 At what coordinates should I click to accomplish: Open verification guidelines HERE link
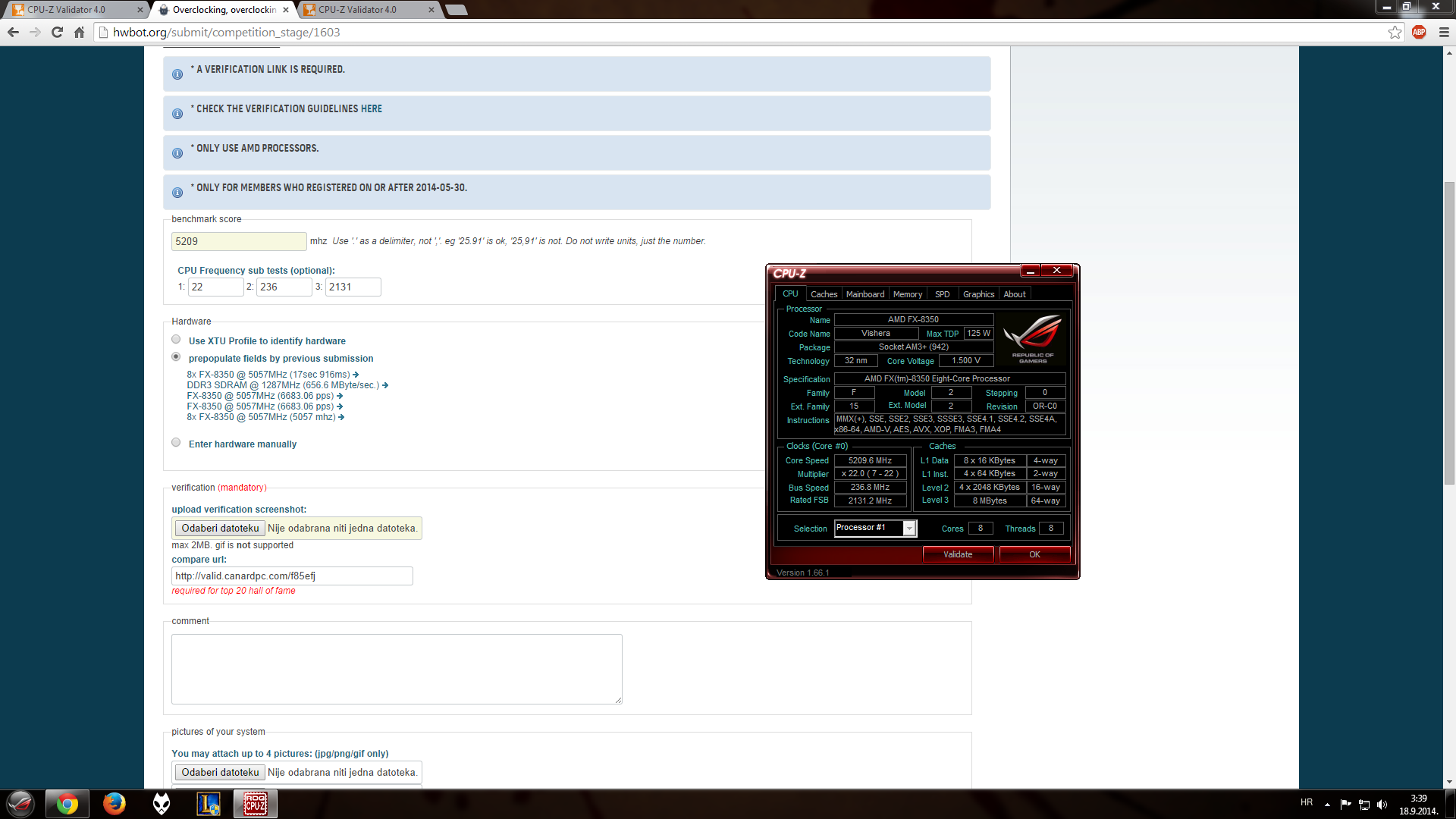click(372, 109)
